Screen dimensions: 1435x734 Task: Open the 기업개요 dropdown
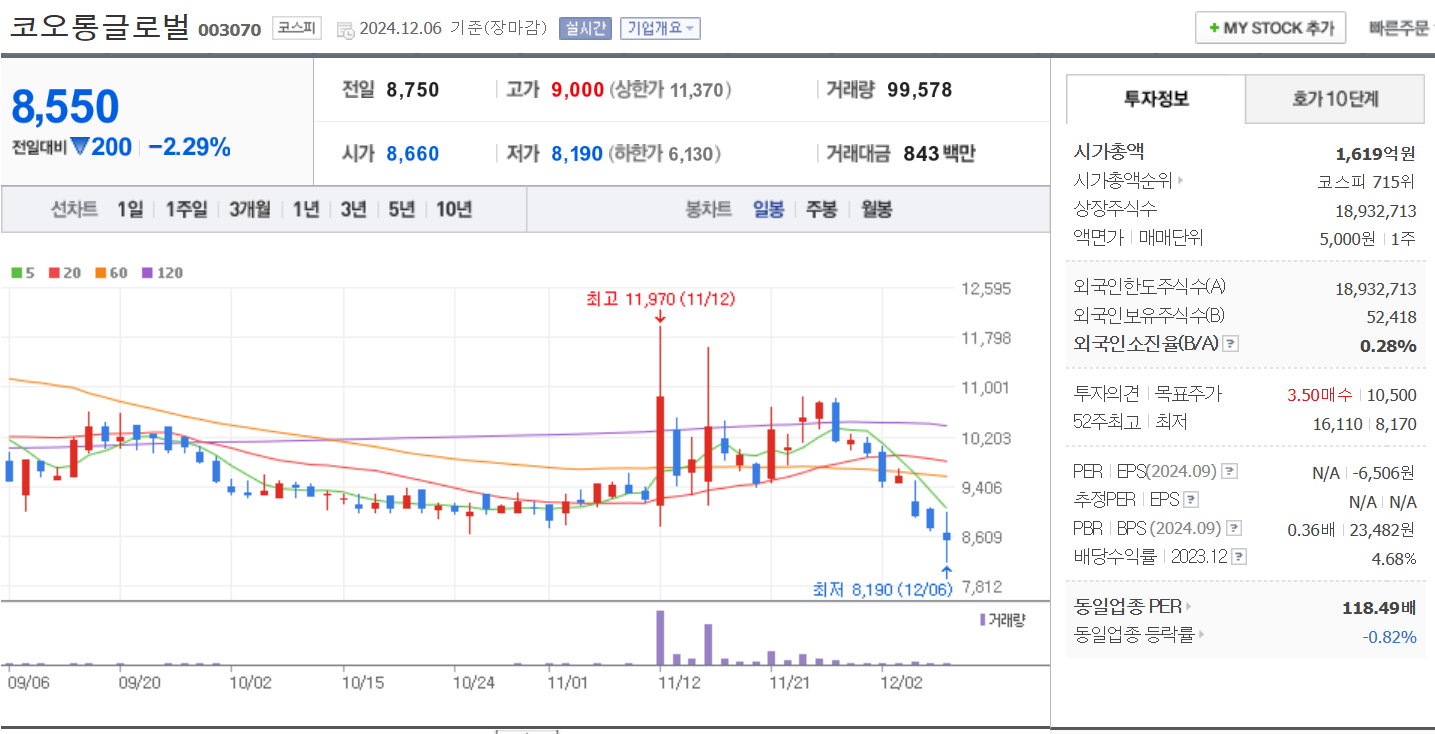click(662, 28)
